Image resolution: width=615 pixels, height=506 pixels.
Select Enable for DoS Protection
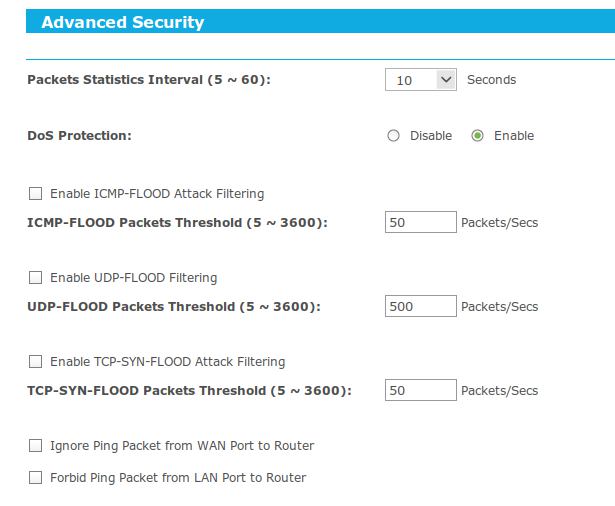point(478,136)
